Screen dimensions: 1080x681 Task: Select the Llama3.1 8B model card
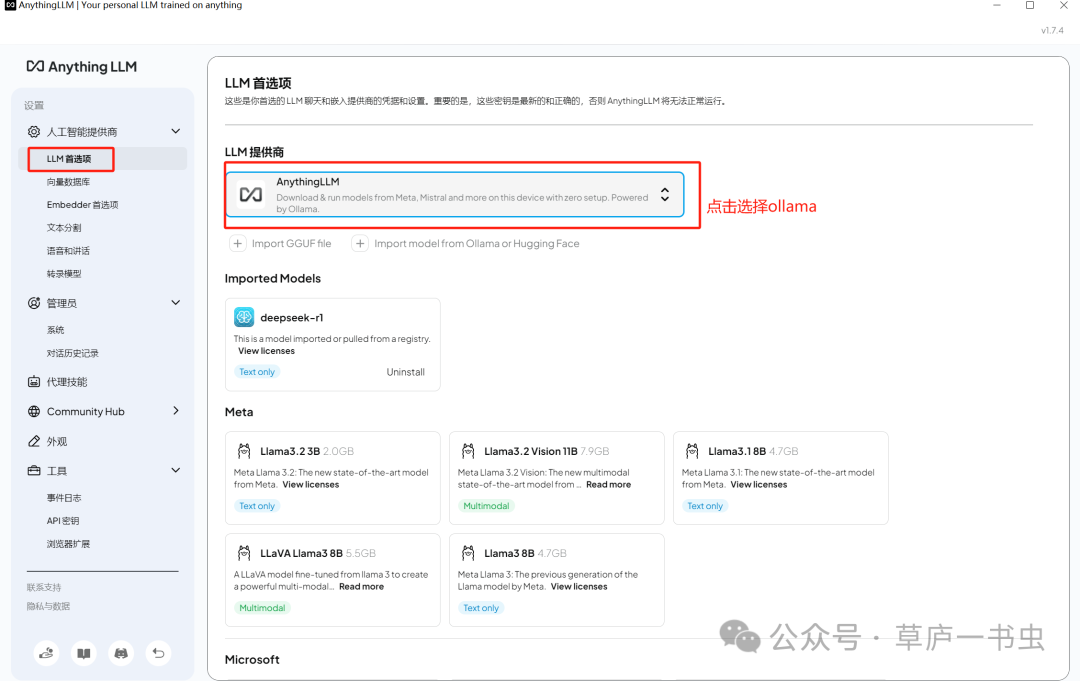pos(780,478)
